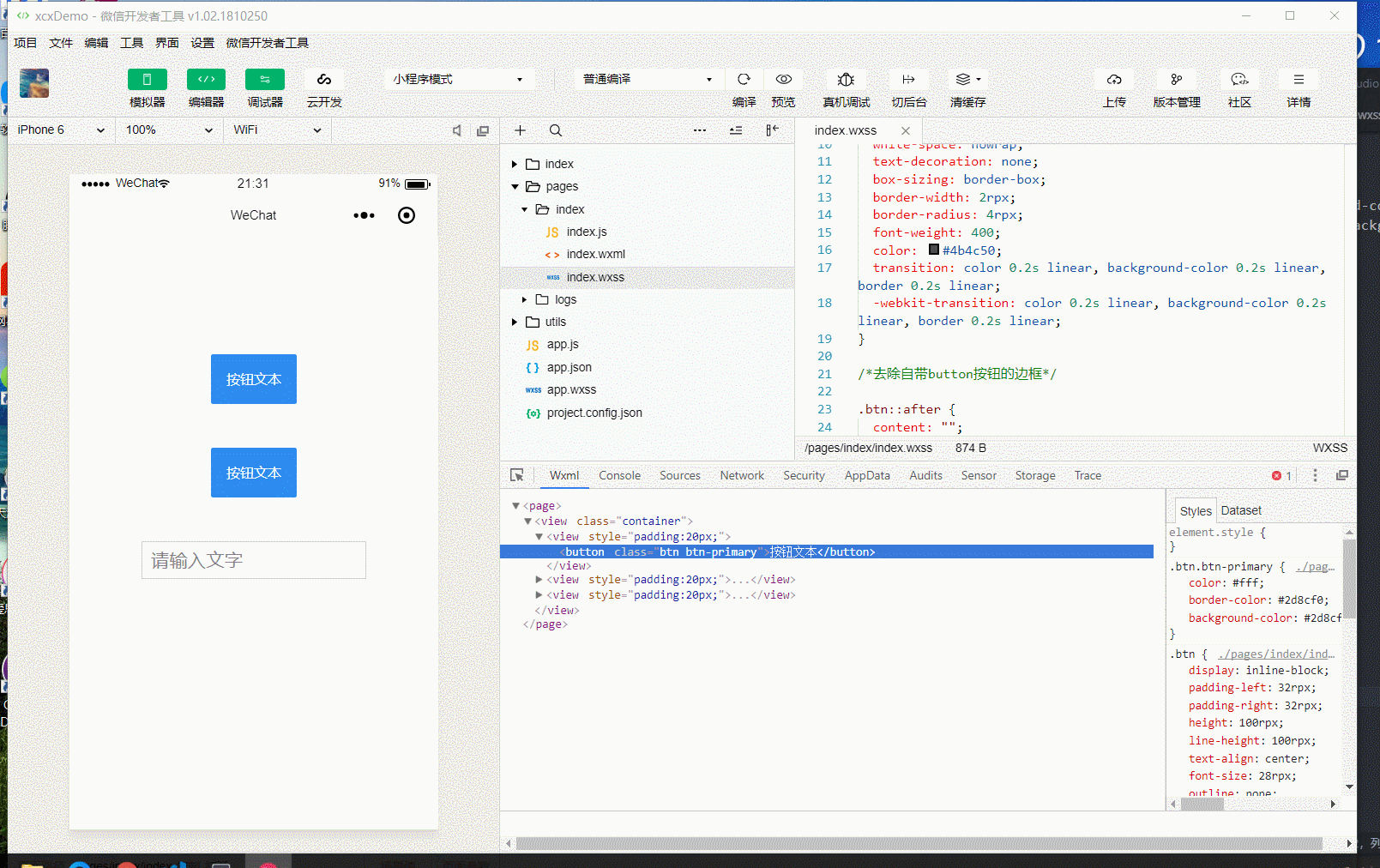Click the 请输入文字 input field
The width and height of the screenshot is (1380, 868).
point(254,560)
